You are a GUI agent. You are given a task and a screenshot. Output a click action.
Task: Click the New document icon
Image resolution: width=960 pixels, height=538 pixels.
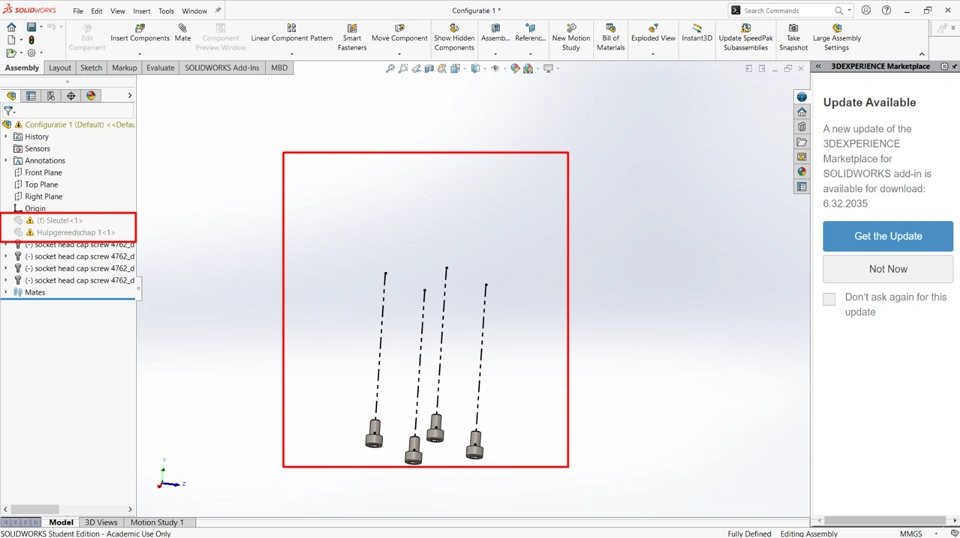pyautogui.click(x=11, y=40)
